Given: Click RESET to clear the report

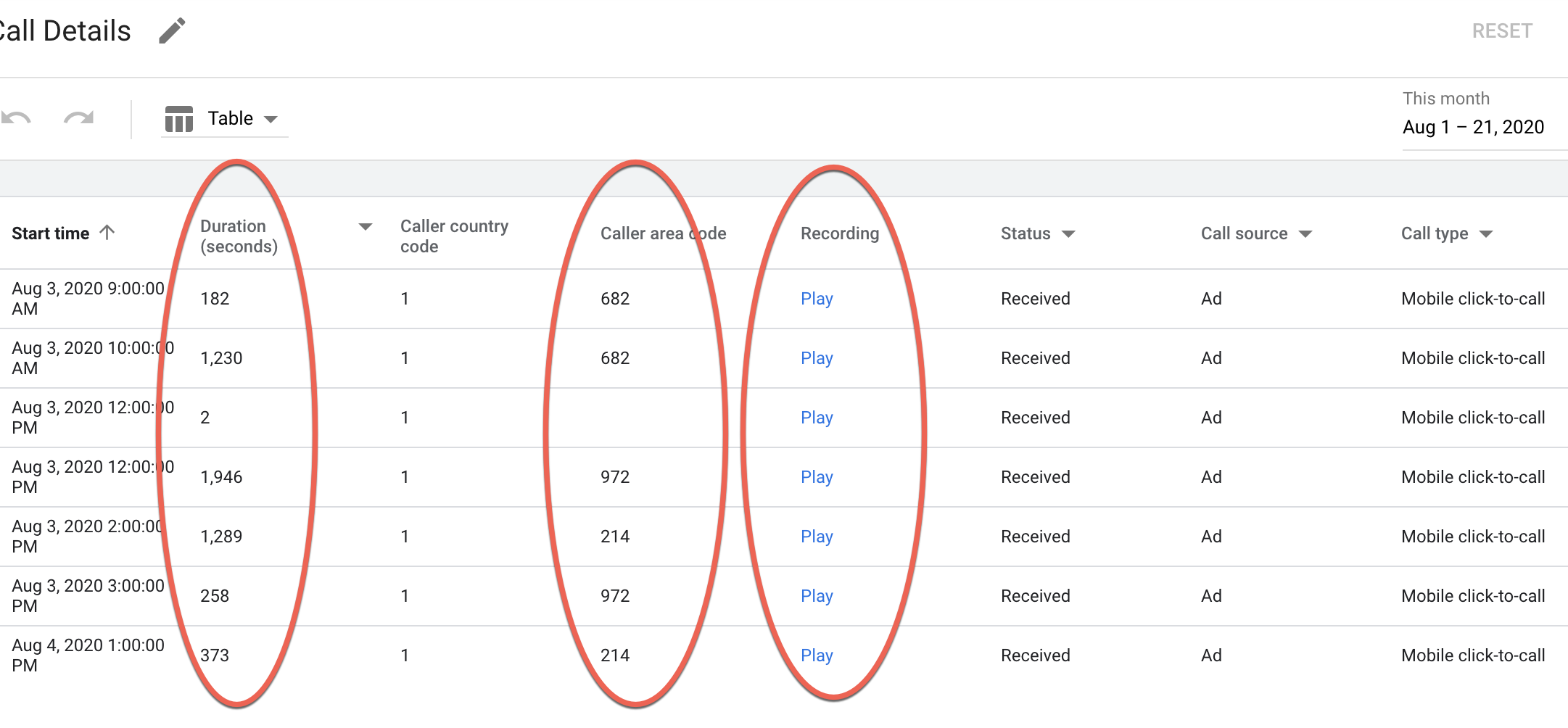Looking at the screenshot, I should pyautogui.click(x=1503, y=30).
